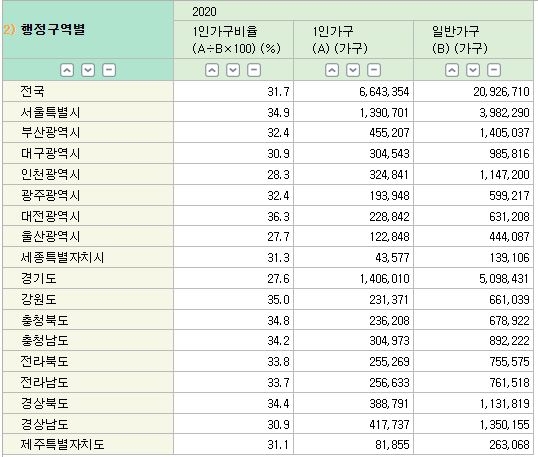Click the value 455,207 for 부산광역시
Viewport: 538px width, 457px height.
coord(389,133)
